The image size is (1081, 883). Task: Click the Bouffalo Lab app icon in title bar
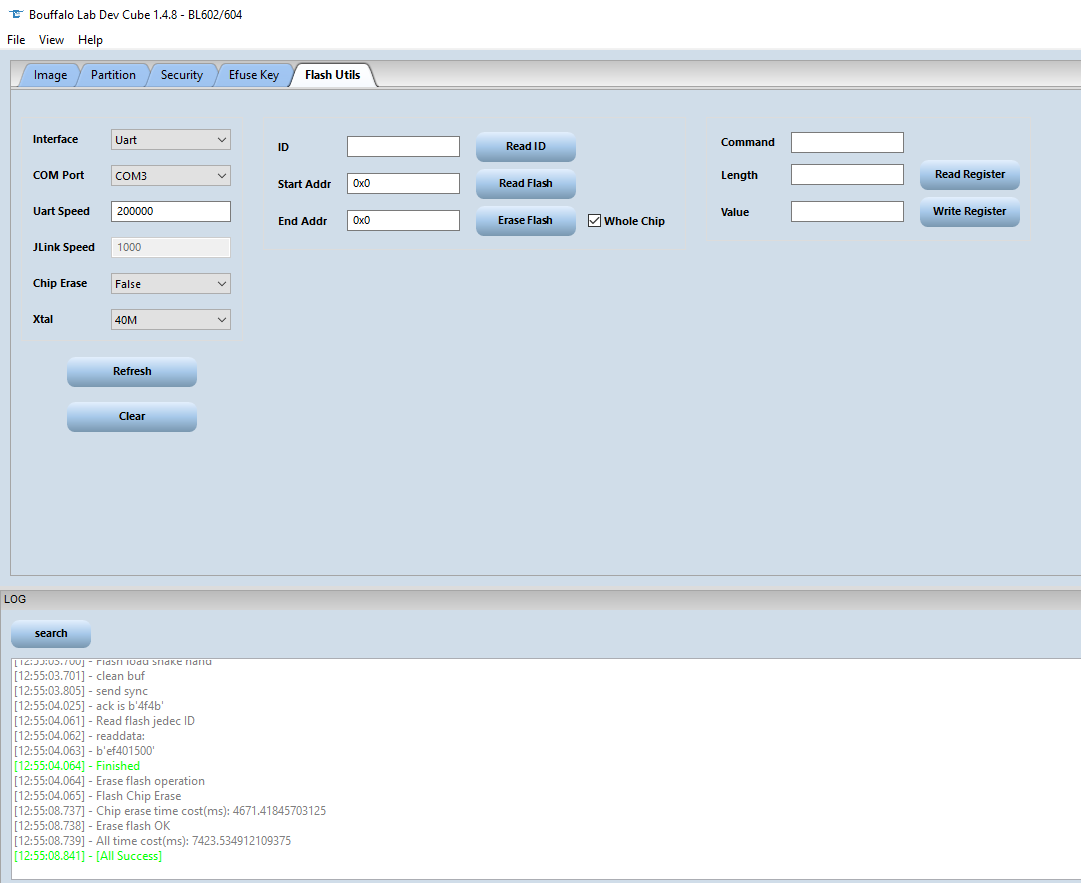16,14
